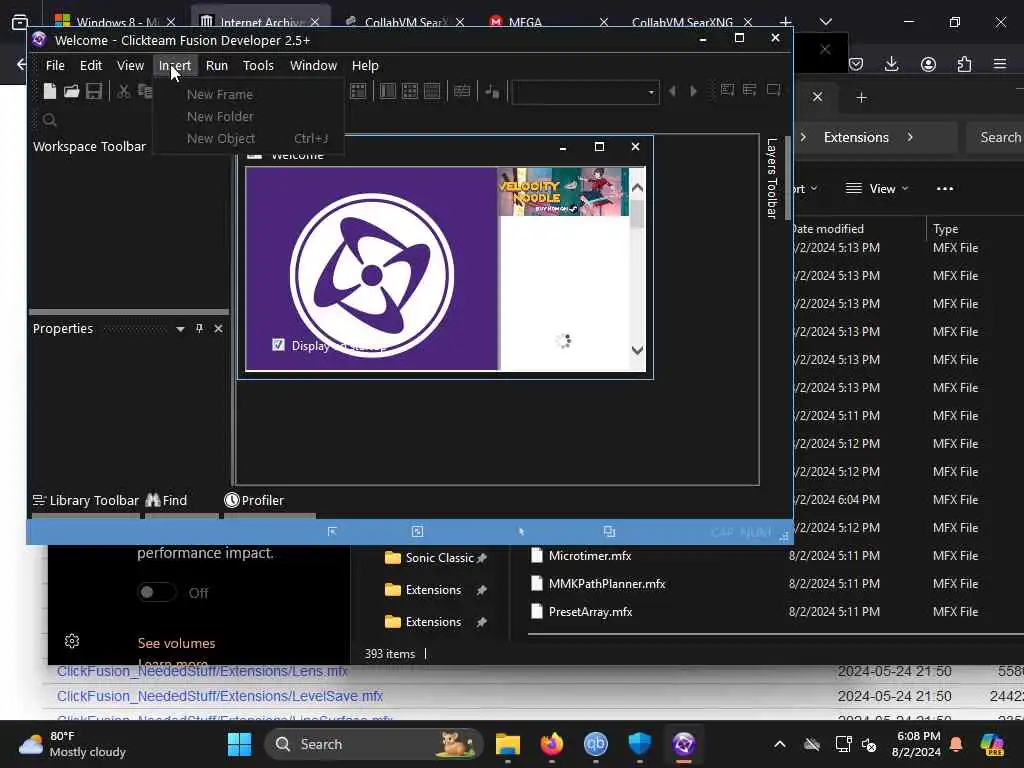Viewport: 1024px width, 768px height.
Task: Click the New file icon in Fusion toolbar
Action: pyautogui.click(x=50, y=91)
